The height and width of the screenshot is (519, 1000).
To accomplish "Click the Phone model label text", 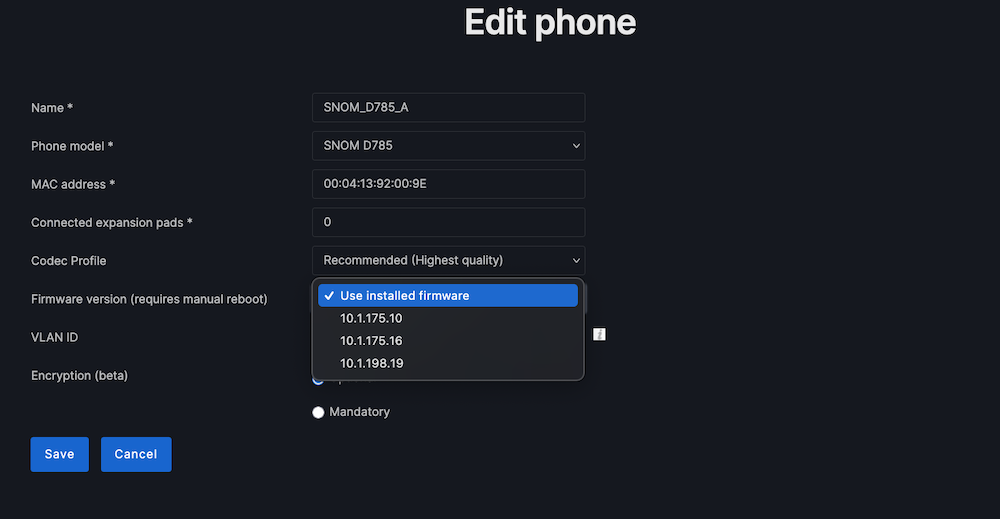I will click(x=72, y=146).
